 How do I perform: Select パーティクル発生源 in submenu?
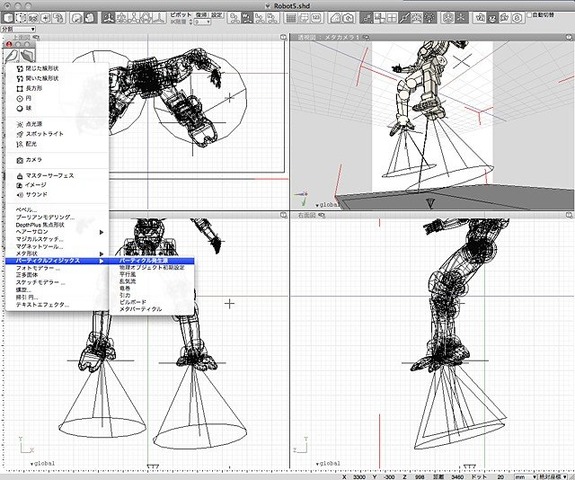click(x=152, y=261)
